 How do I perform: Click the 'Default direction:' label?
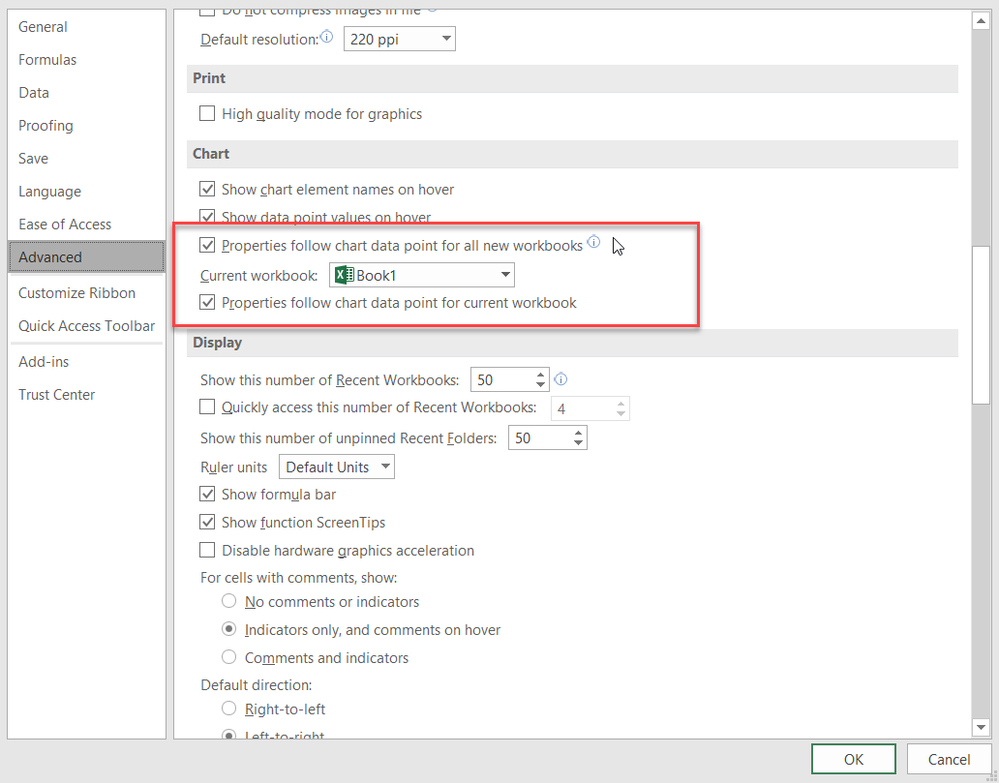[x=256, y=685]
